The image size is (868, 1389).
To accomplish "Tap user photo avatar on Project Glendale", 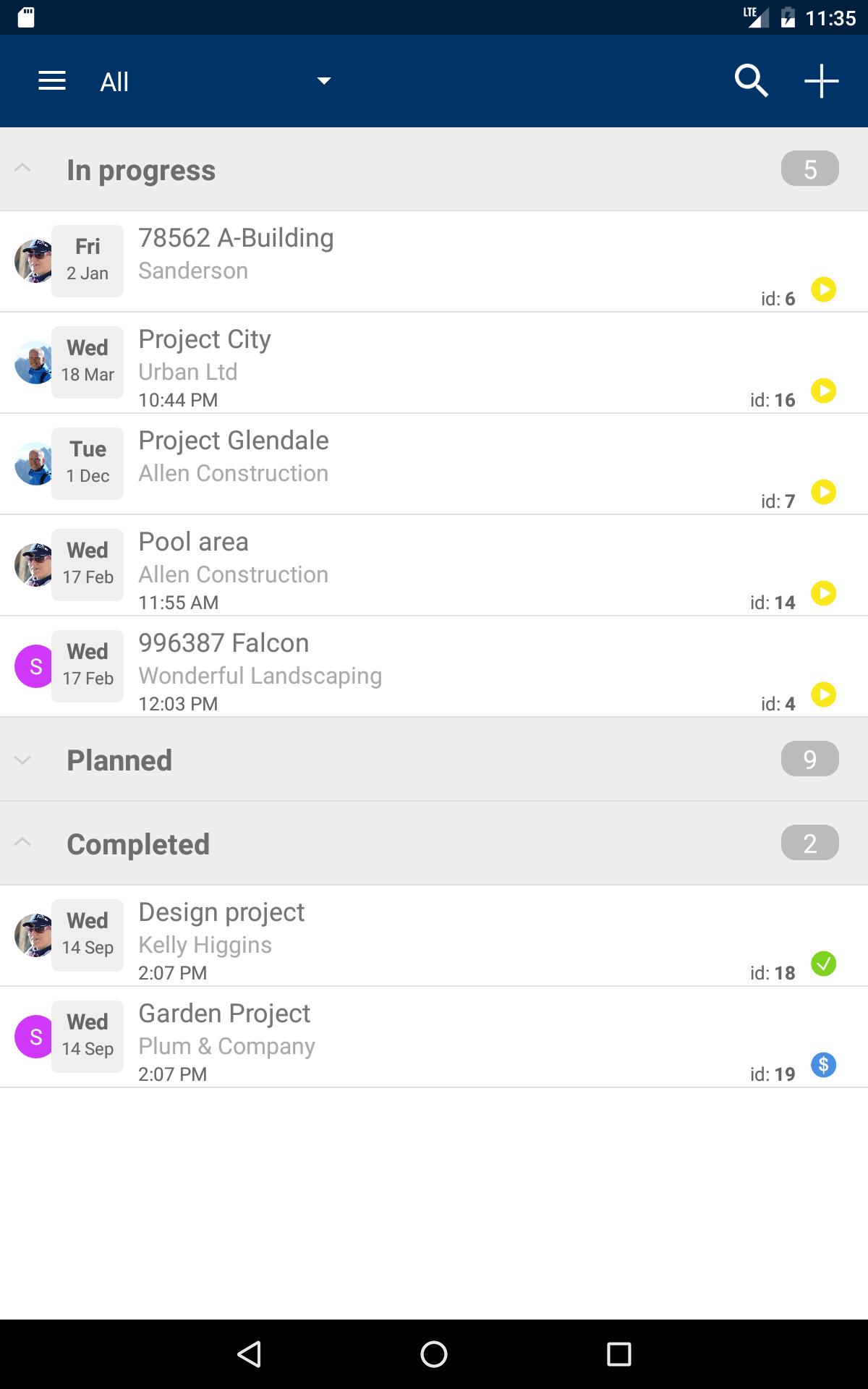I will click(x=33, y=464).
